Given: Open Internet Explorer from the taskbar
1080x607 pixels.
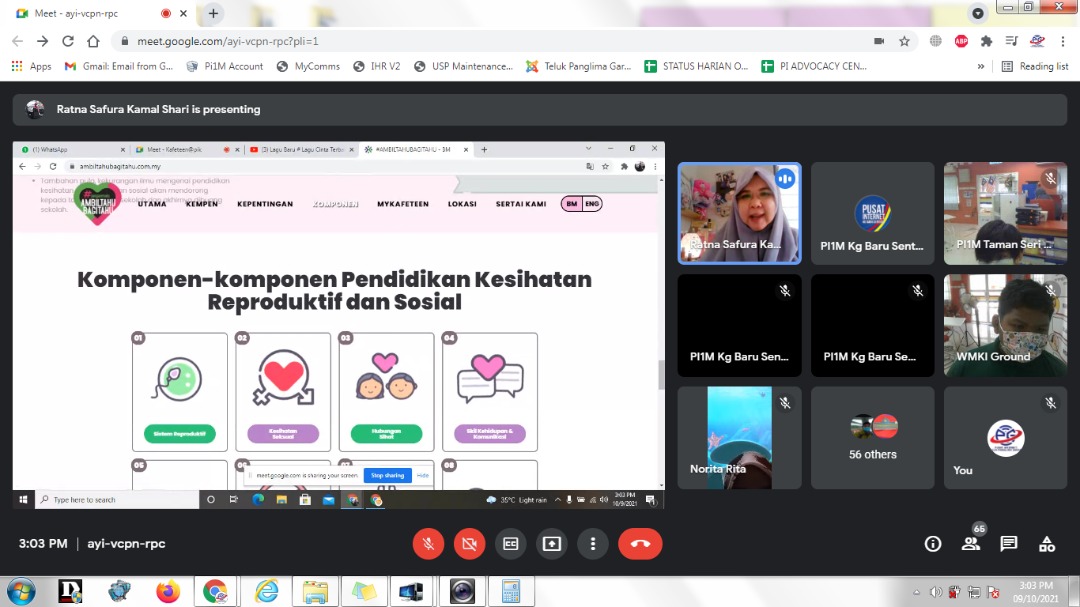Looking at the screenshot, I should 266,592.
